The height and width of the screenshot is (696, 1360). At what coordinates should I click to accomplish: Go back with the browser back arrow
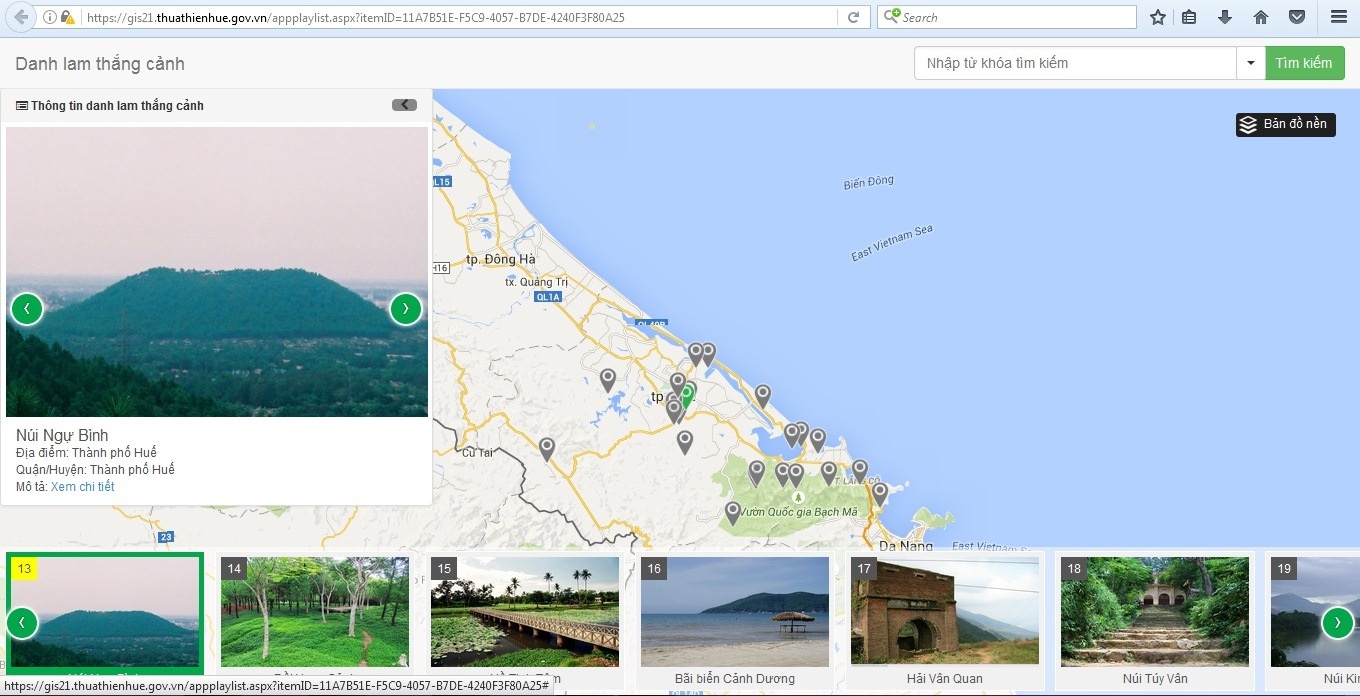click(21, 17)
